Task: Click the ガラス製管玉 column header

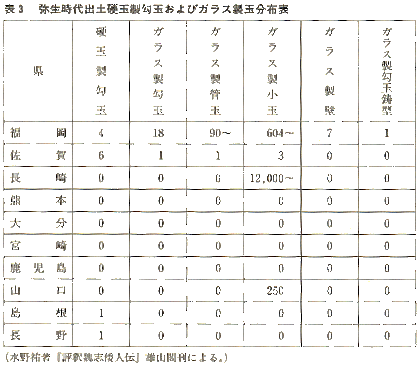Action: 215,71
